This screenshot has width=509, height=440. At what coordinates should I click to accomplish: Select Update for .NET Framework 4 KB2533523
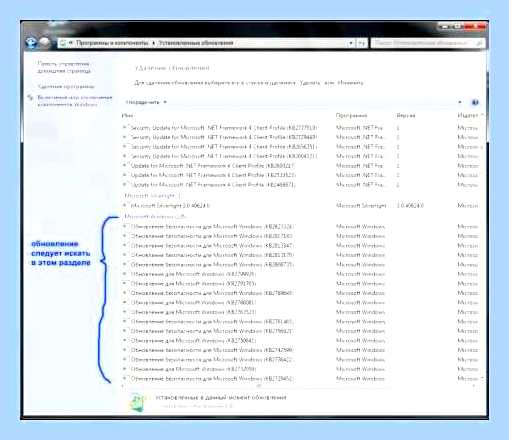[209, 175]
